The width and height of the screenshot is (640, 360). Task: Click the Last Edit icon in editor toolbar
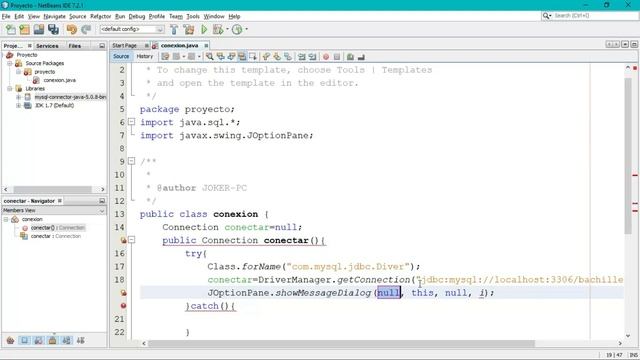[x=165, y=57]
